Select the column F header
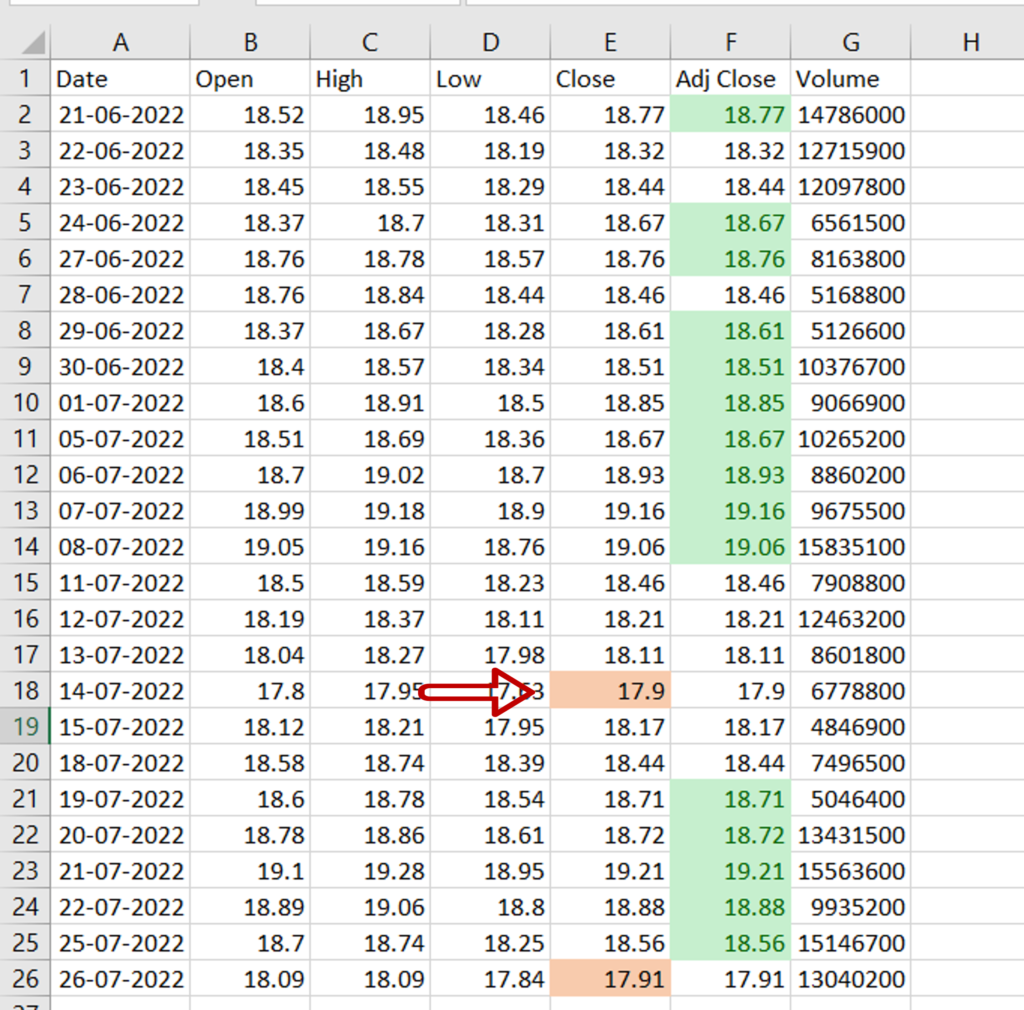Viewport: 1024px width, 1010px height. coord(730,42)
